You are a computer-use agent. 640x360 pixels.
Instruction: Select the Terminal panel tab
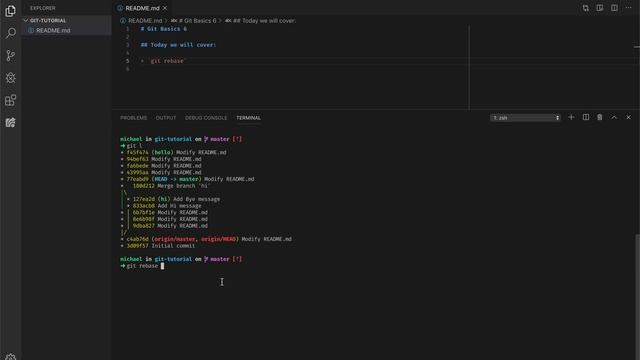pos(248,118)
